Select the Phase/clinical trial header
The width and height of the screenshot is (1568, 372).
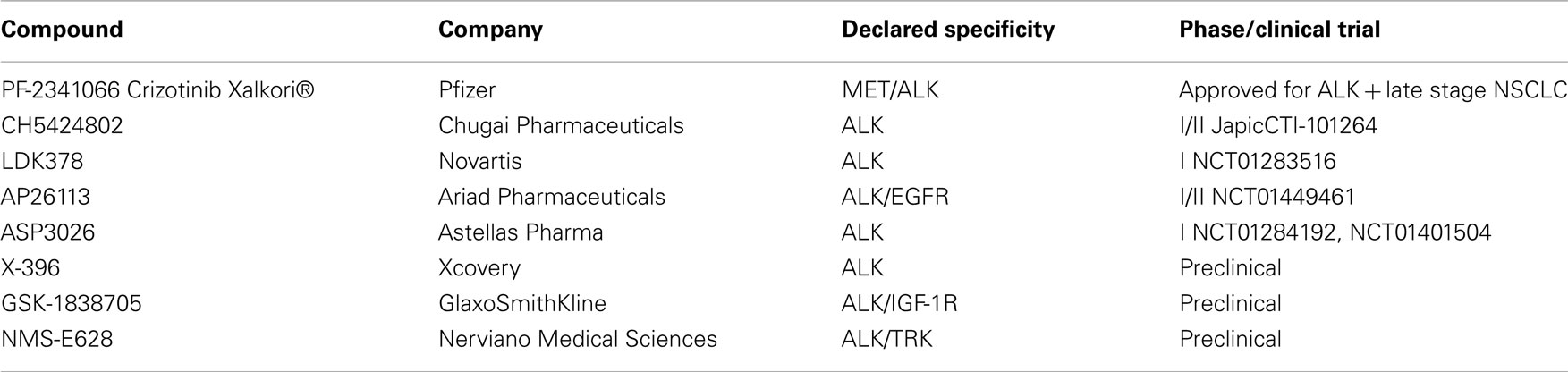click(x=1280, y=30)
